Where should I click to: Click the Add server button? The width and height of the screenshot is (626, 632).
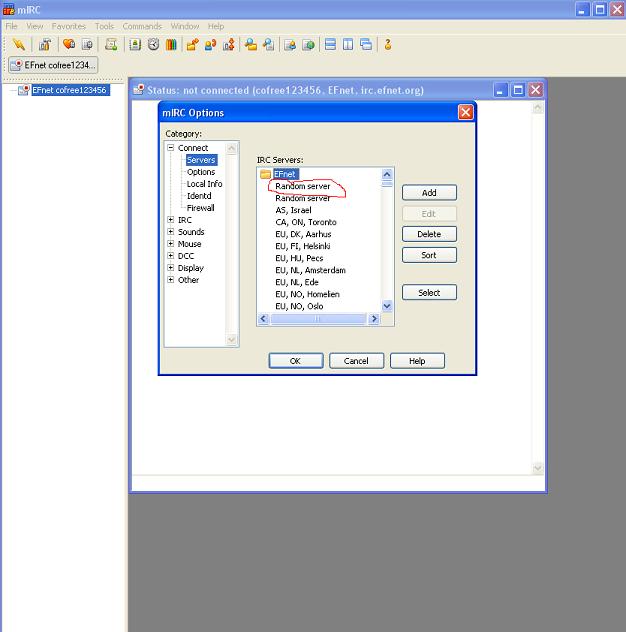[429, 193]
